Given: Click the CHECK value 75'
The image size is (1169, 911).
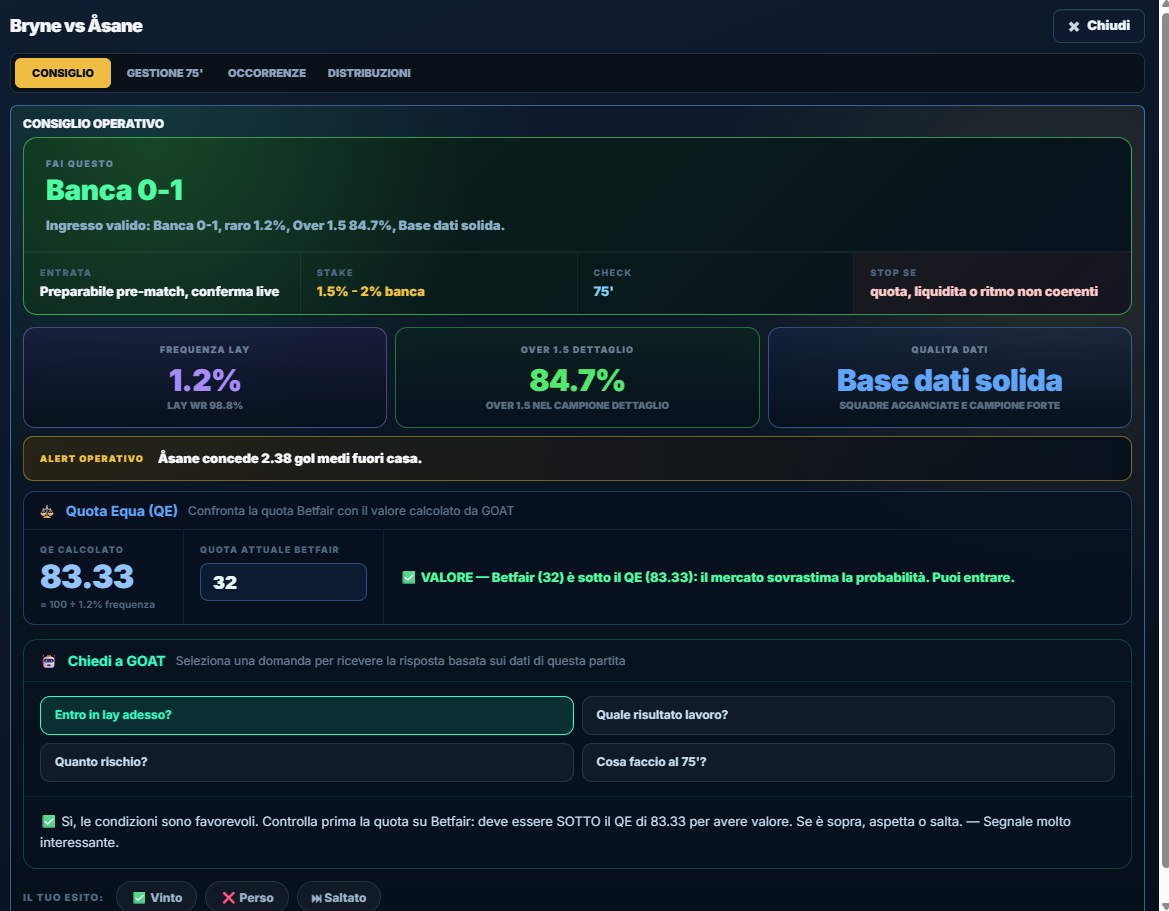Looking at the screenshot, I should pyautogui.click(x=603, y=291).
